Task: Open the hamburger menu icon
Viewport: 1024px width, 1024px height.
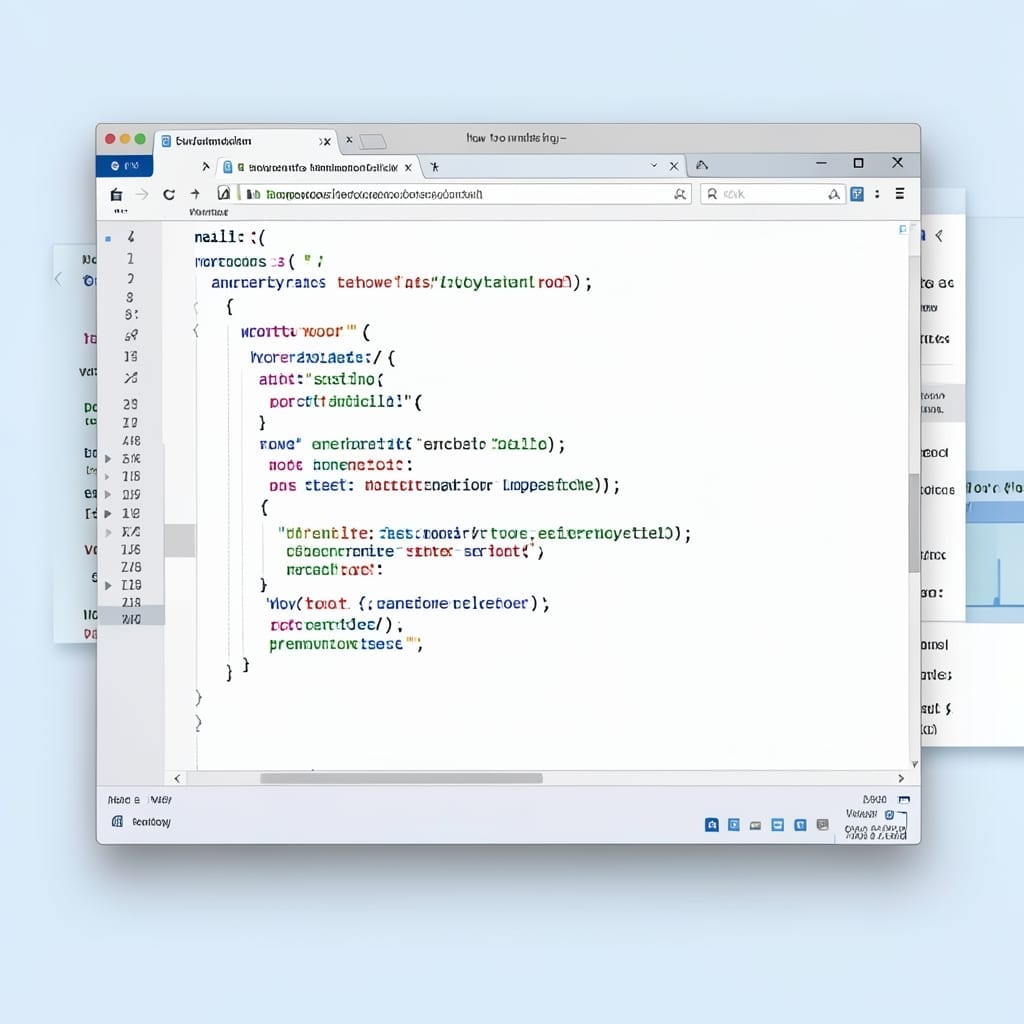Action: [900, 193]
